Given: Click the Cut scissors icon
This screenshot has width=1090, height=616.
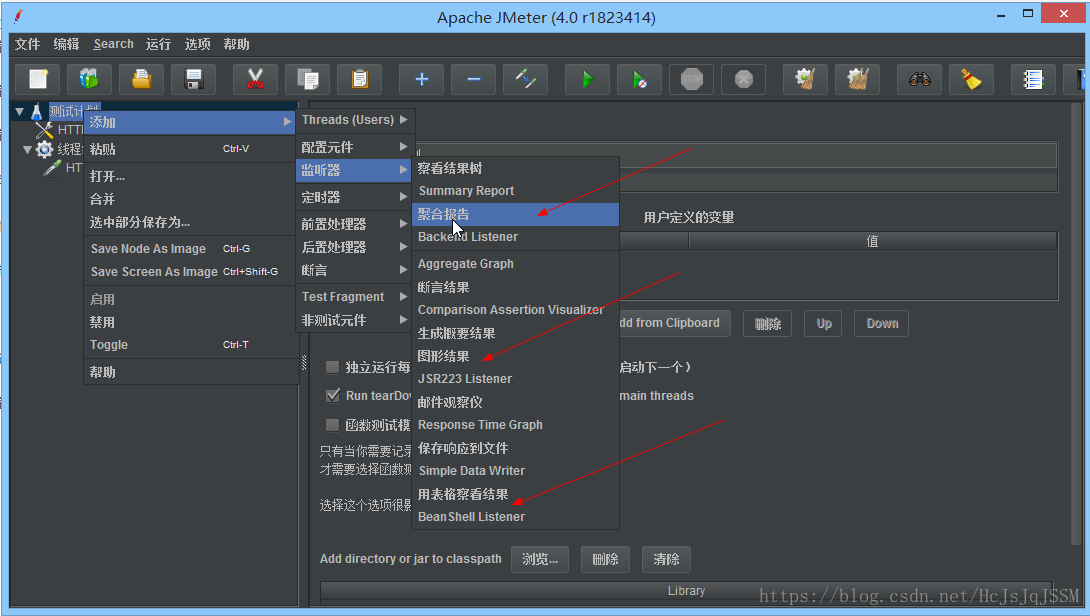Looking at the screenshot, I should 255,79.
